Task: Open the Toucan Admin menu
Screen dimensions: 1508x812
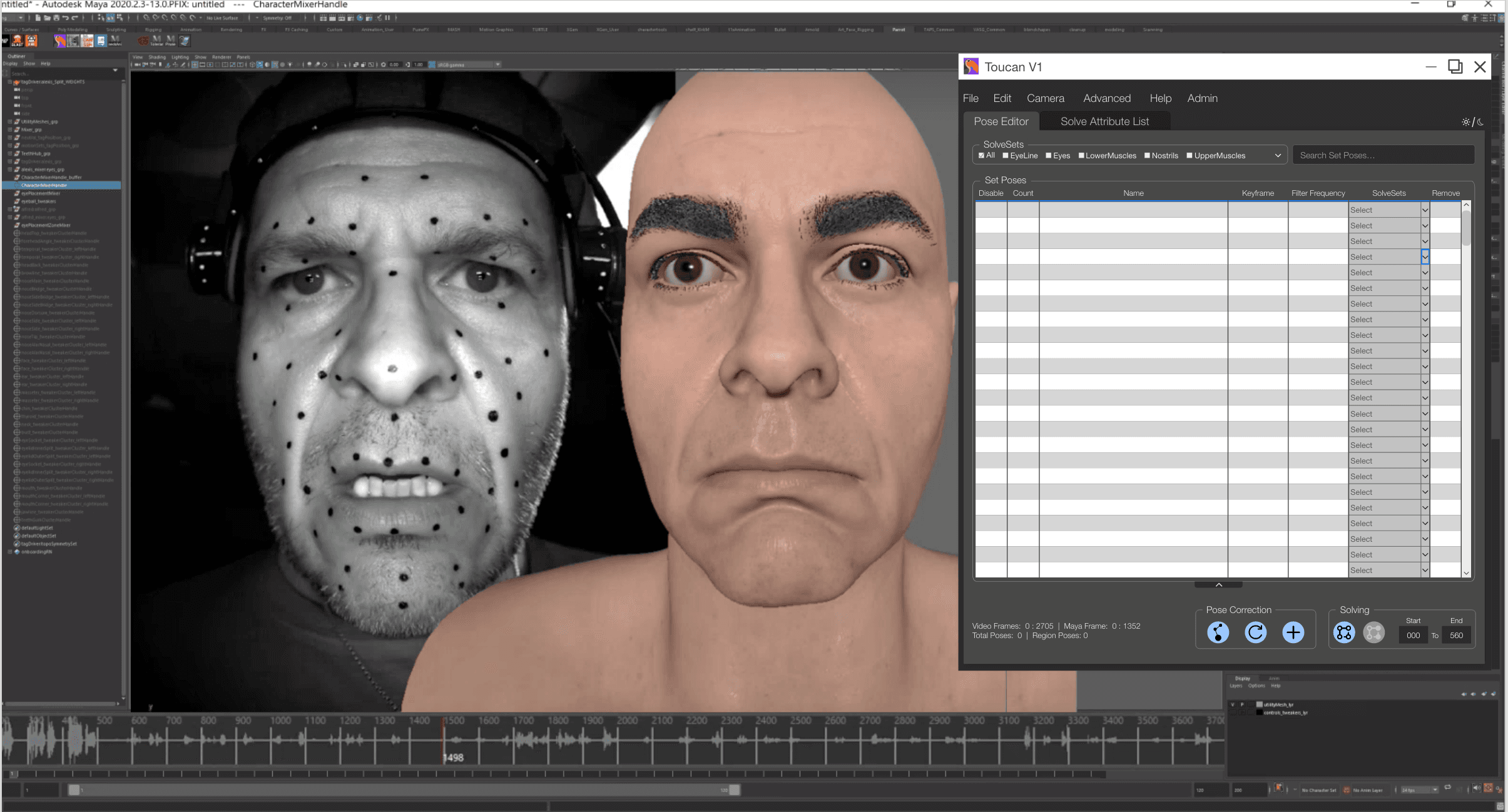Action: (x=1202, y=98)
